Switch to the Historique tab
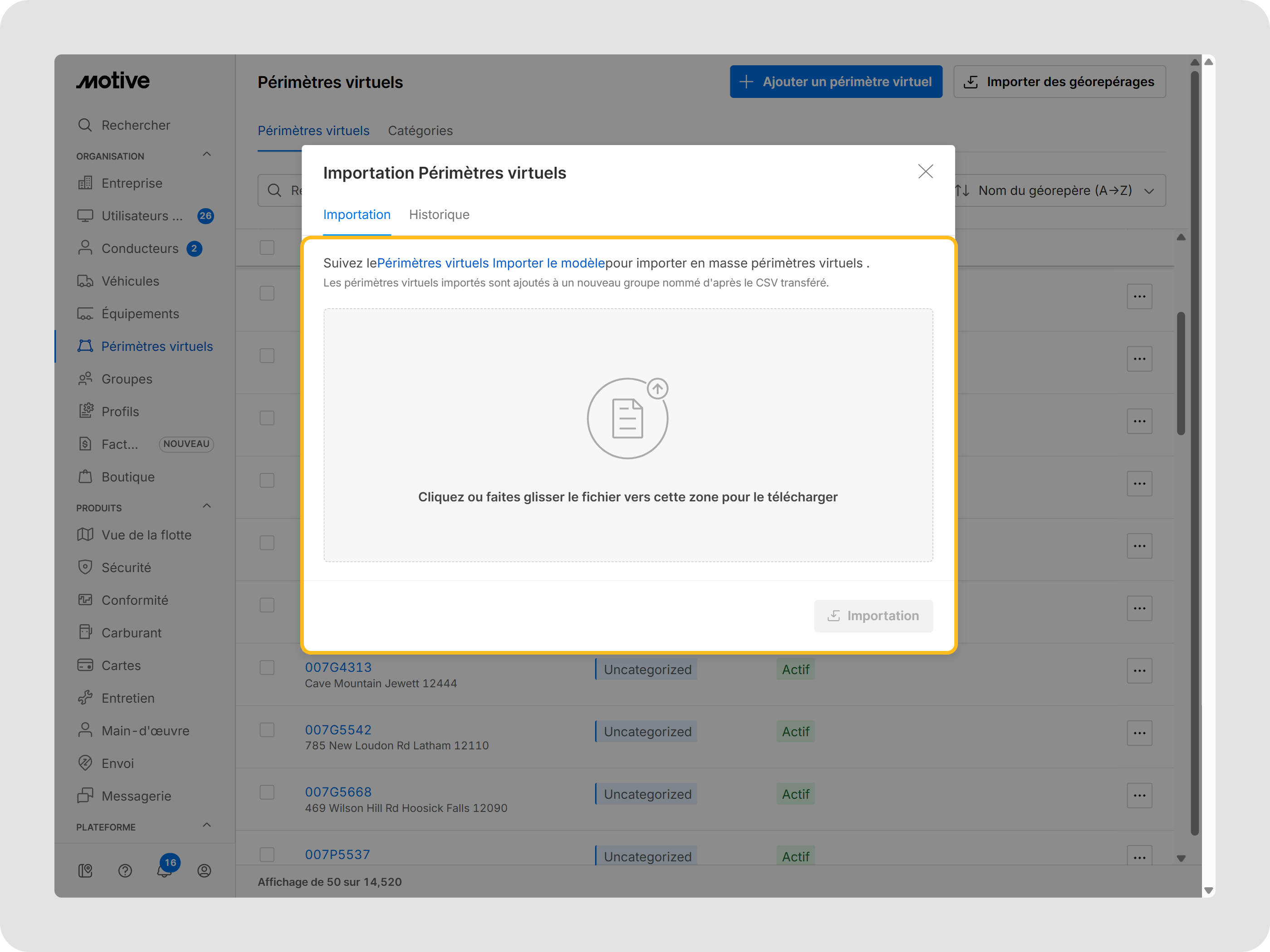This screenshot has width=1270, height=952. pyautogui.click(x=439, y=214)
